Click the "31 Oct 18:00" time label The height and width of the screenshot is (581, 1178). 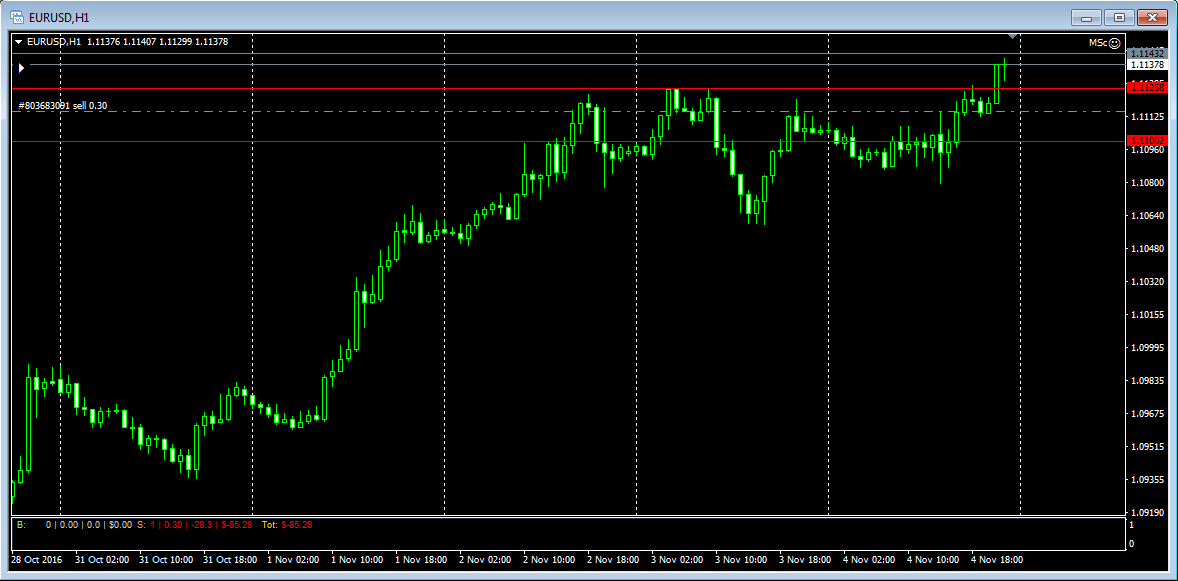pos(230,560)
